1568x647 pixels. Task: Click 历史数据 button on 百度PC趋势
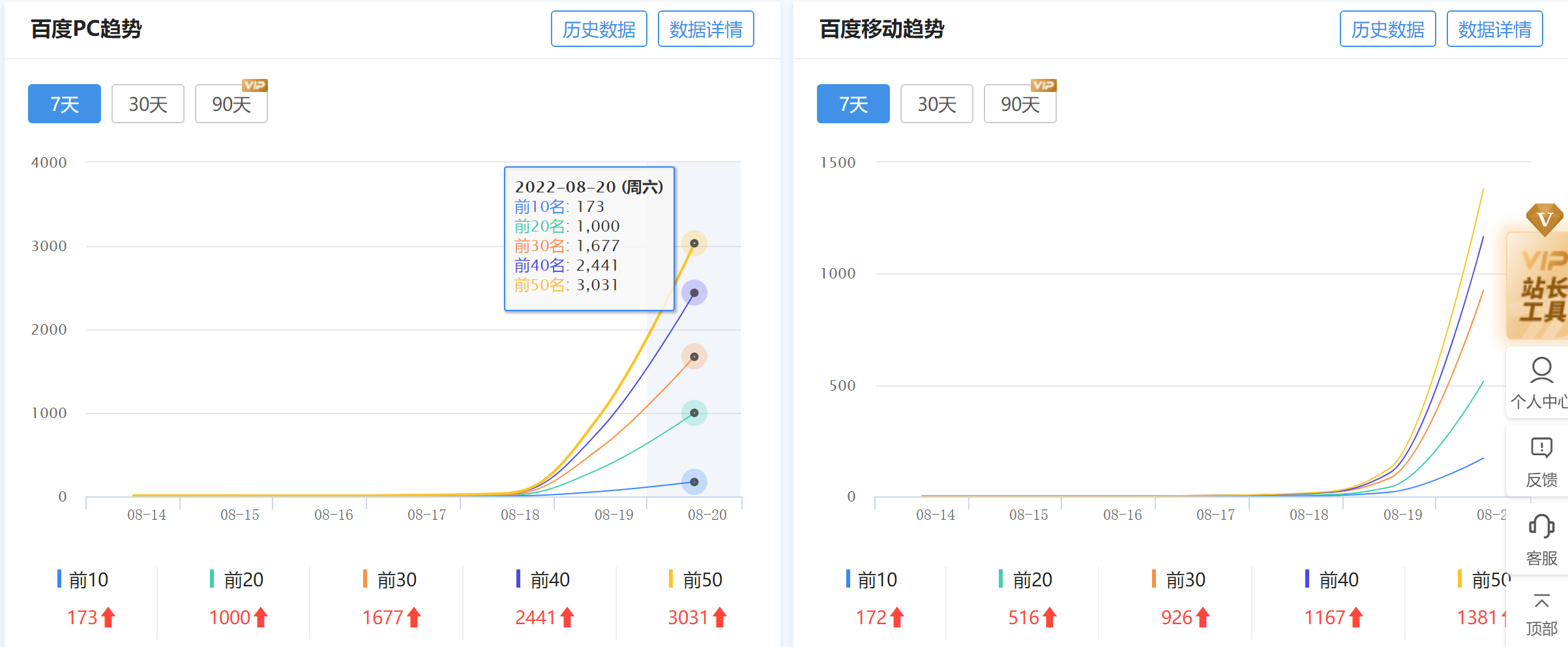(599, 29)
